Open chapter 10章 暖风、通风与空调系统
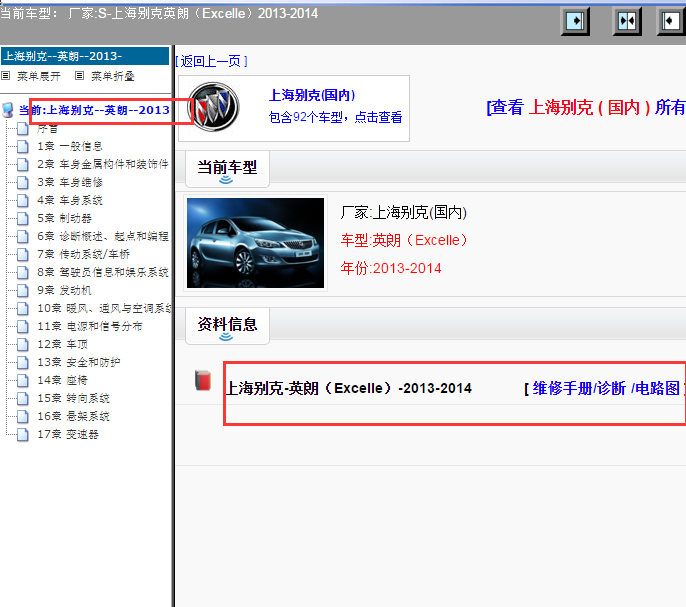The width and height of the screenshot is (686, 607). pyautogui.click(x=104, y=309)
